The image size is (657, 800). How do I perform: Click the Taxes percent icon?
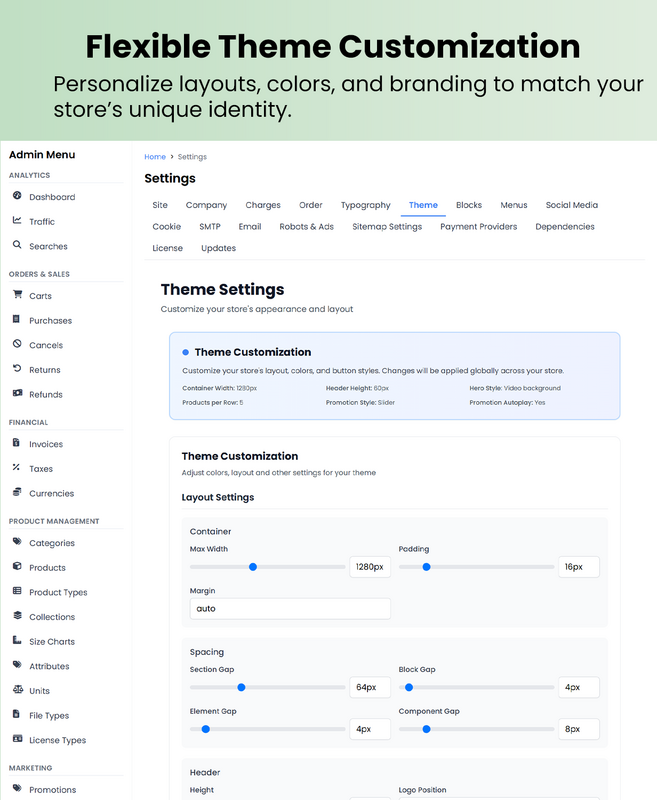(17, 468)
